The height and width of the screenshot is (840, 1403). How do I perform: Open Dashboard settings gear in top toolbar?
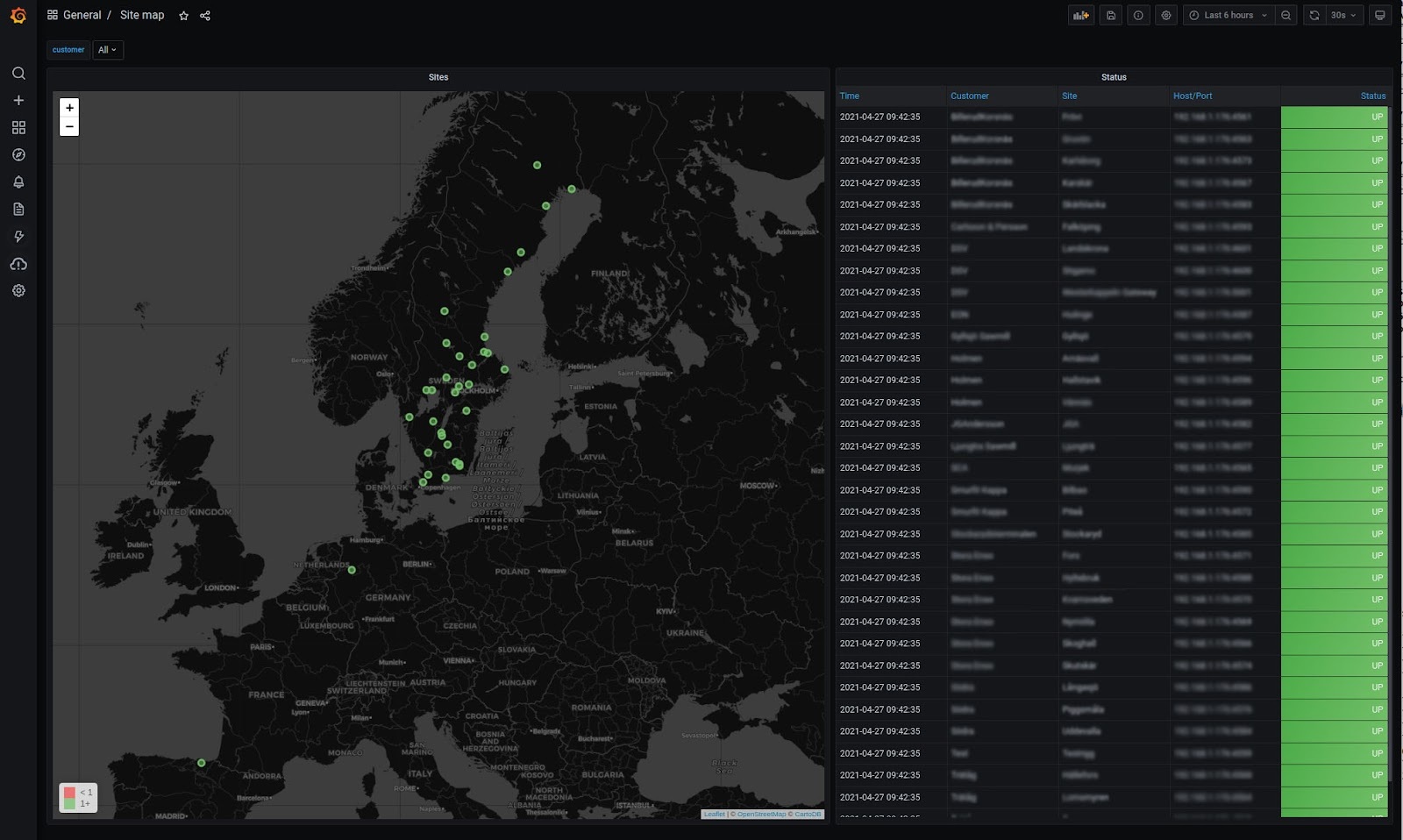coord(1165,16)
